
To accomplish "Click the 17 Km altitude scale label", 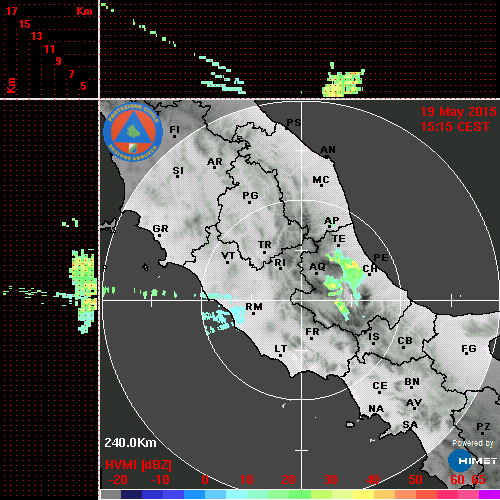I will tap(11, 11).
